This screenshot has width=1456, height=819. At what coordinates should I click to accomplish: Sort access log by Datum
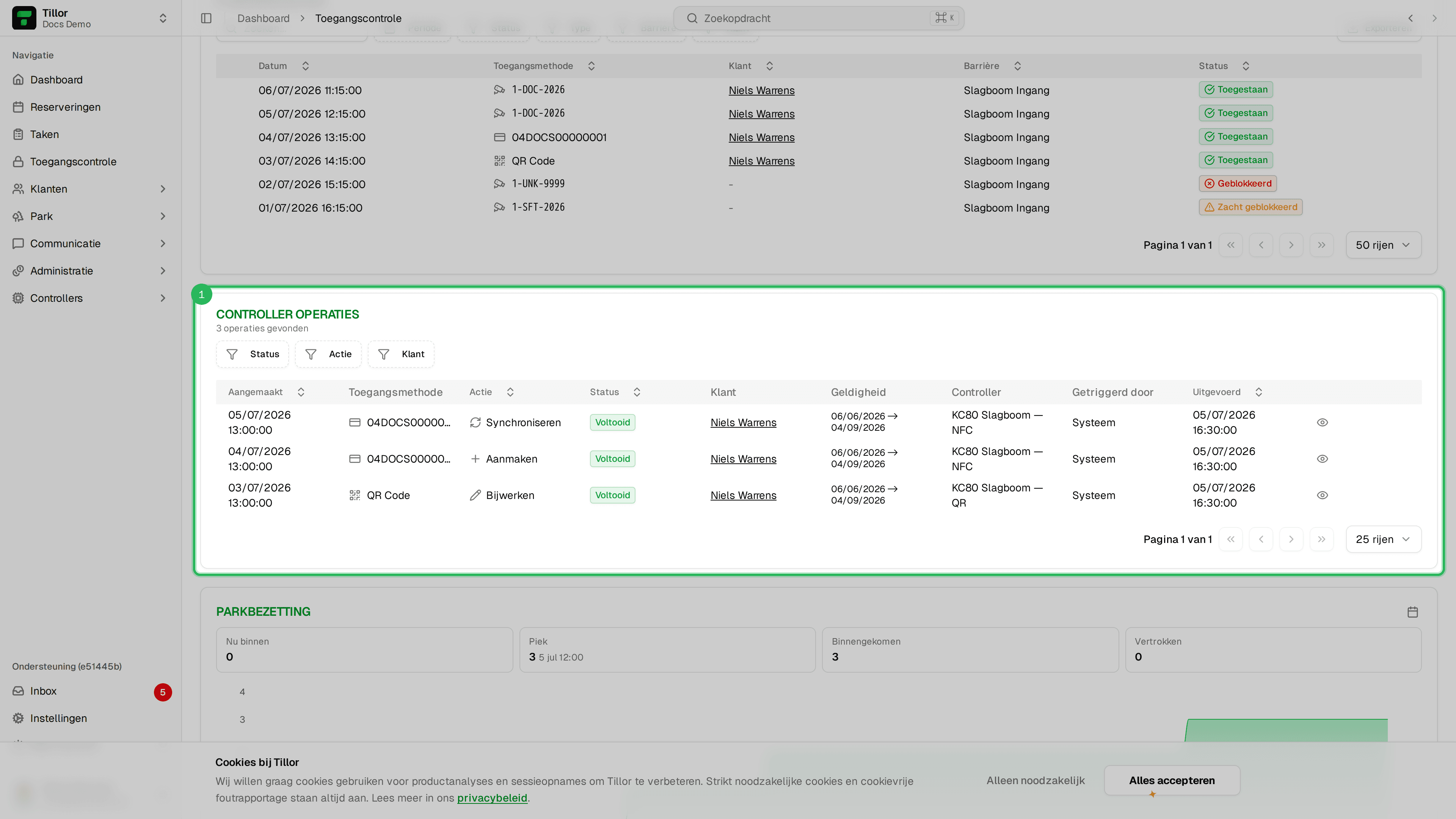tap(284, 66)
